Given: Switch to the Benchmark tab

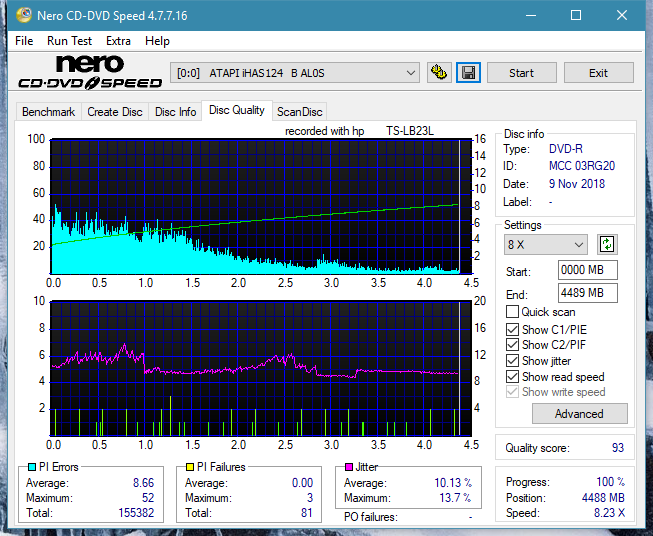Looking at the screenshot, I should (48, 112).
